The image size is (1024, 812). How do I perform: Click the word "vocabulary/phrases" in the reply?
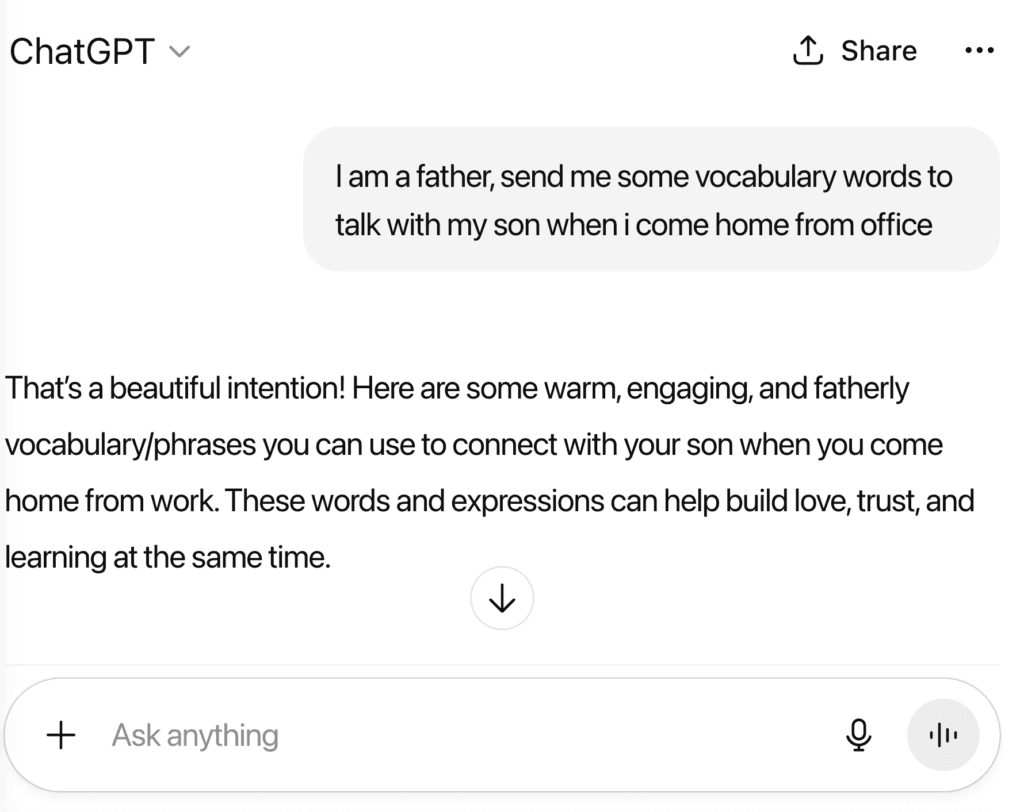coord(131,446)
